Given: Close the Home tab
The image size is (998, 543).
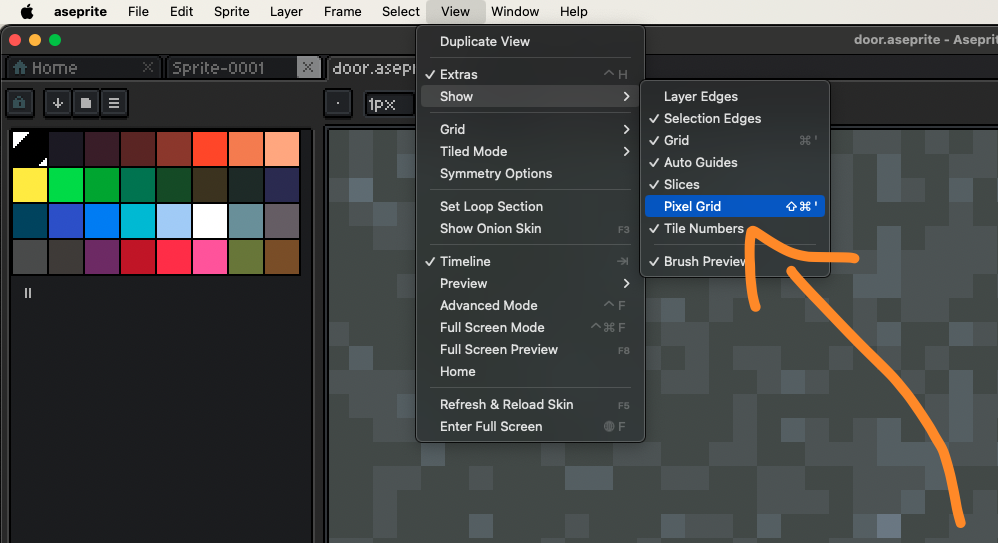Looking at the screenshot, I should pyautogui.click(x=148, y=68).
